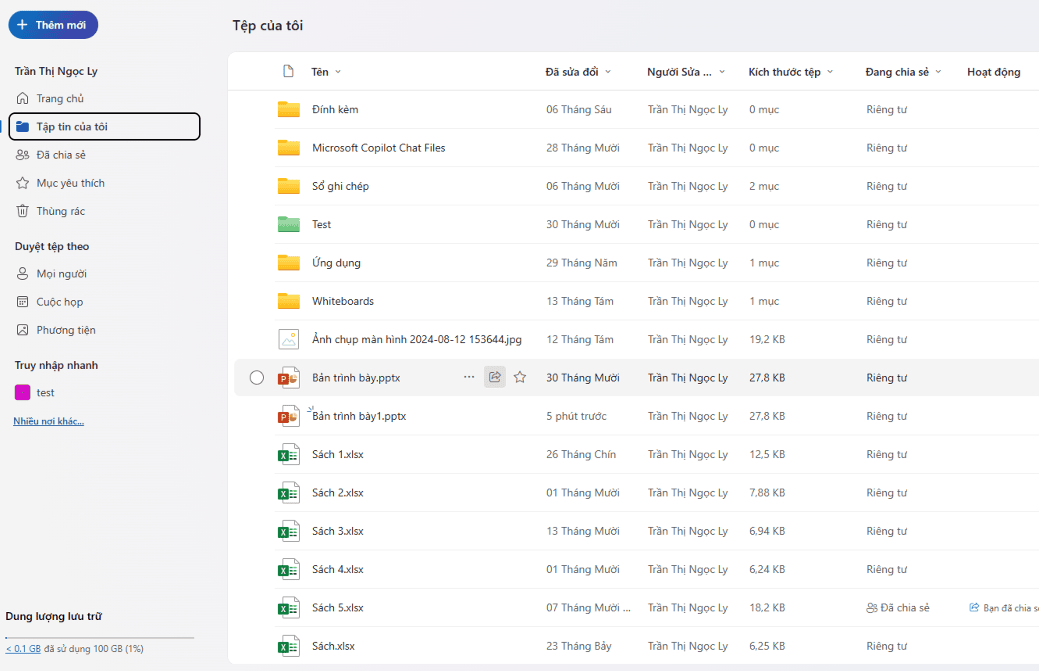The image size is (1039, 671).
Task: Open the Đã sửa đổi column dropdown
Action: click(608, 72)
